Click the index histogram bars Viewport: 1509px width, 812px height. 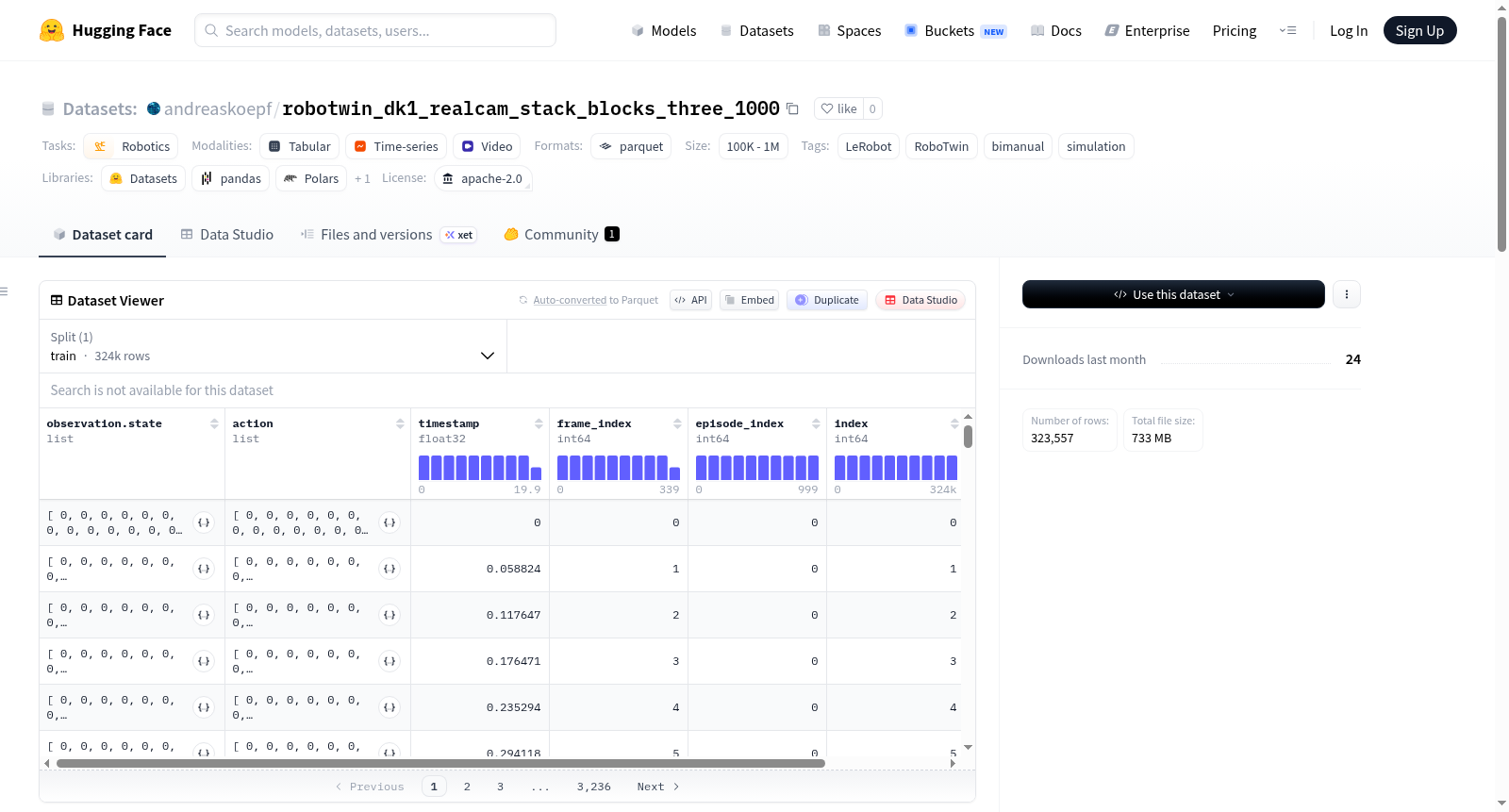click(896, 468)
